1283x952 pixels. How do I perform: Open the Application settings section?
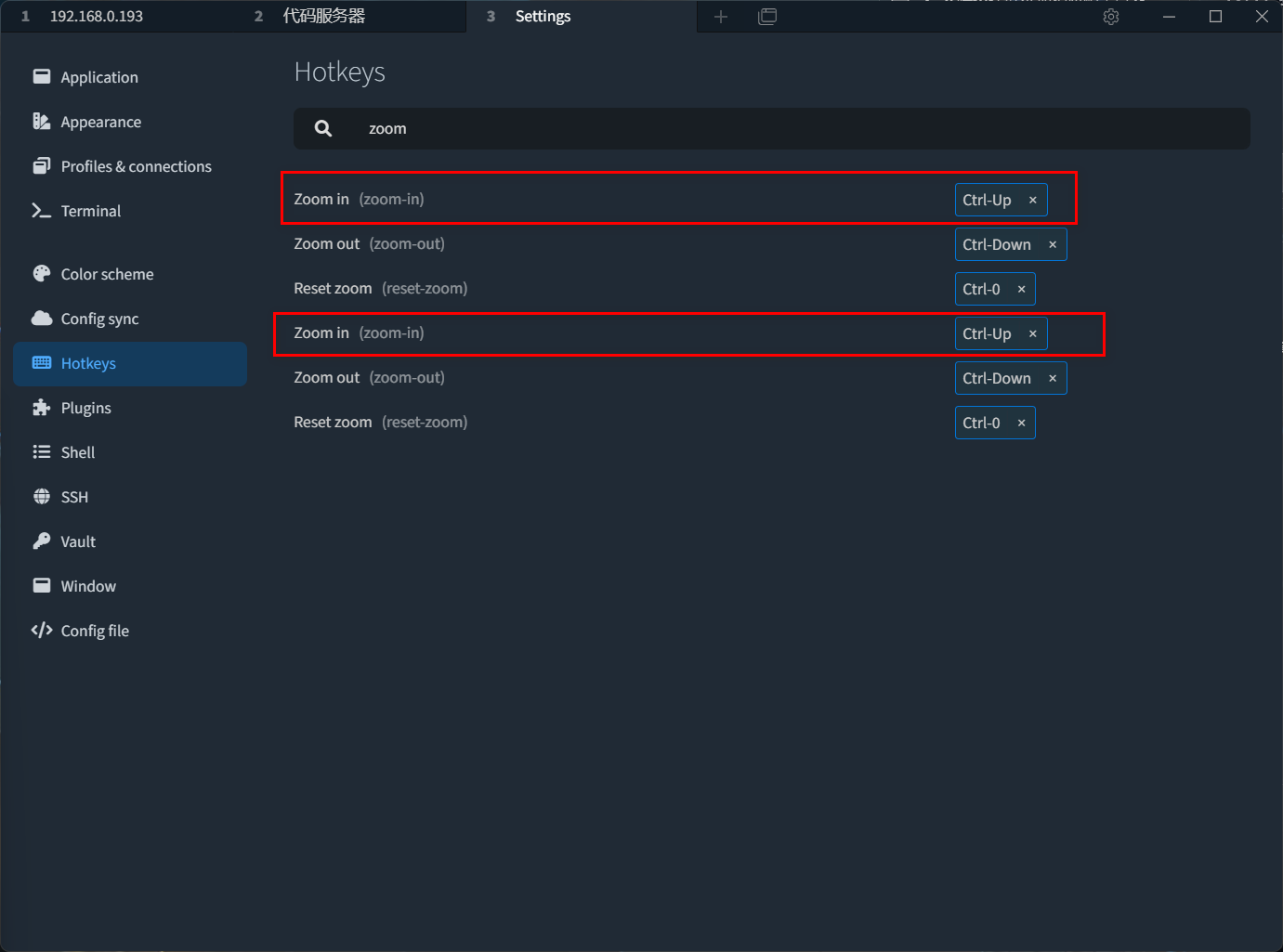coord(98,77)
